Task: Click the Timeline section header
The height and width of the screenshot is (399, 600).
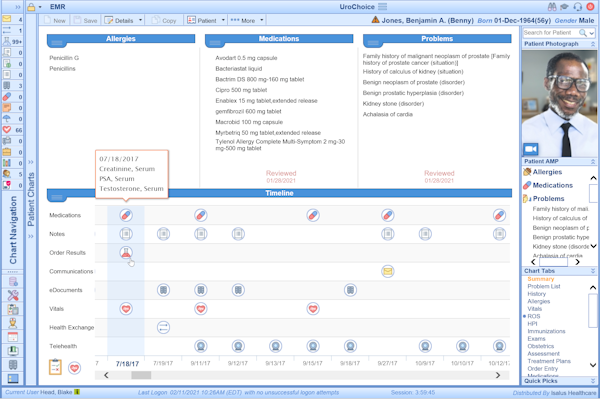Action: pos(279,193)
